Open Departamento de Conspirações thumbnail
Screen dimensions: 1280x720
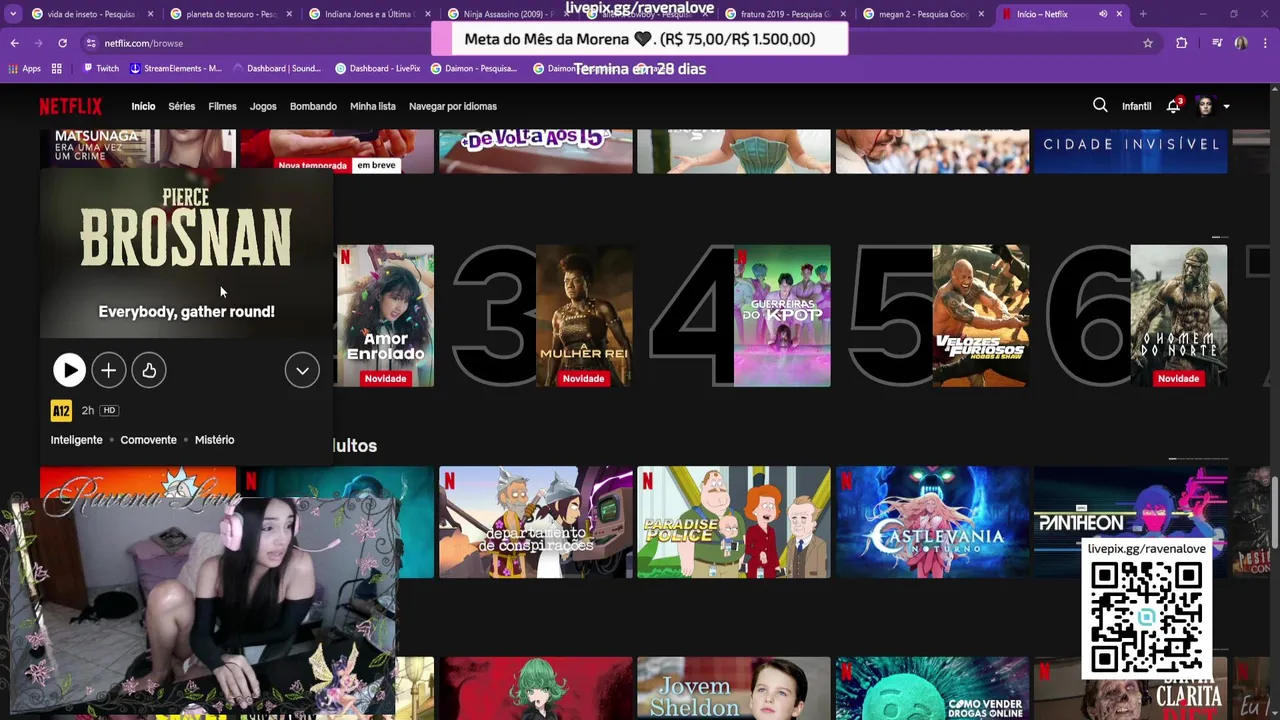pyautogui.click(x=535, y=522)
